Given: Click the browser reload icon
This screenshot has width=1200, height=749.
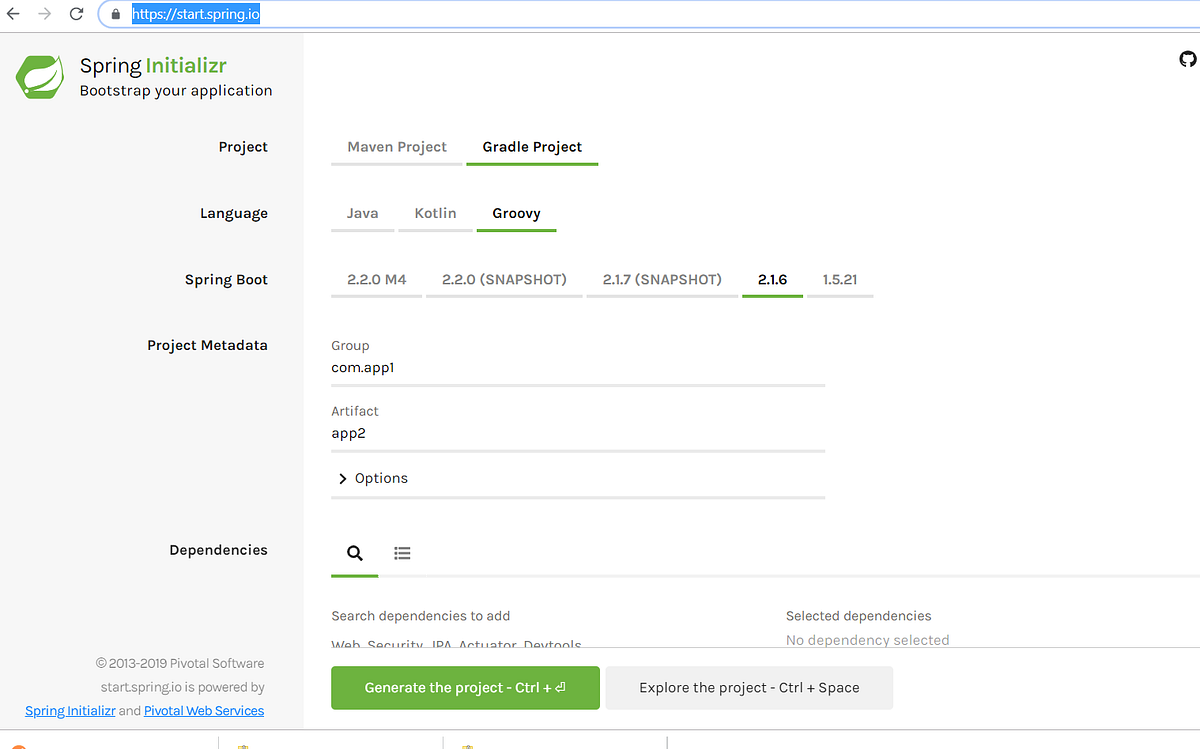Looking at the screenshot, I should point(75,14).
